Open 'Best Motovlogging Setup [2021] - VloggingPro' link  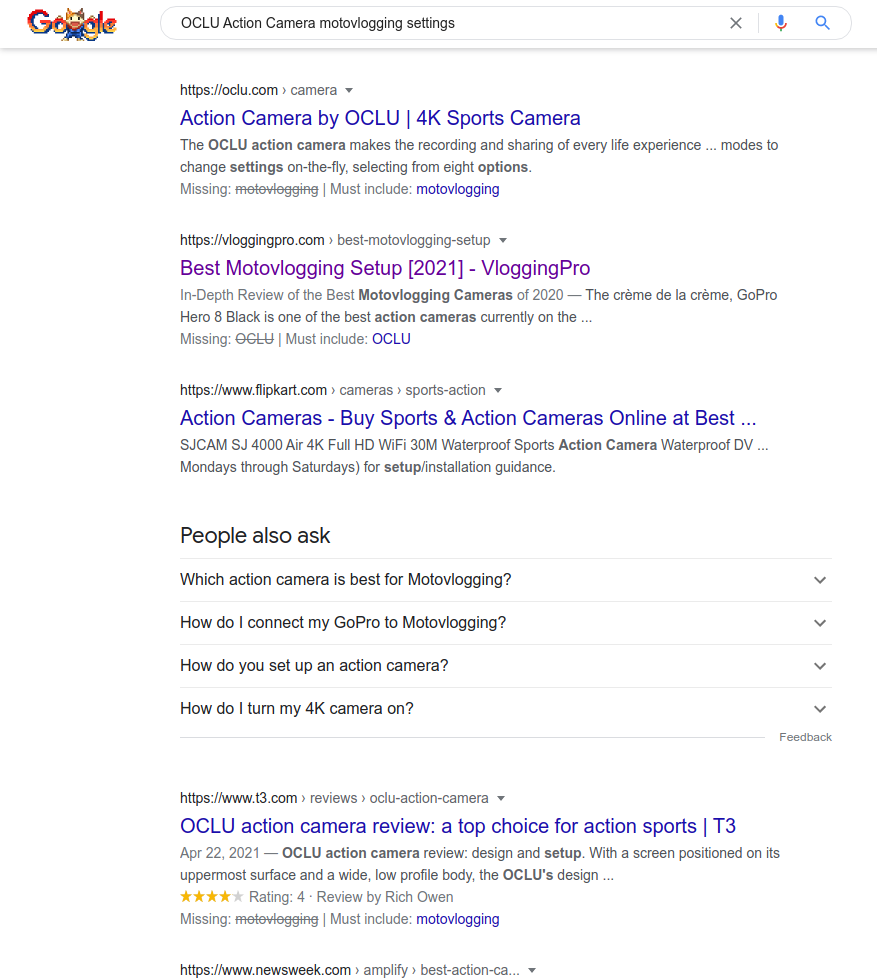click(x=385, y=268)
